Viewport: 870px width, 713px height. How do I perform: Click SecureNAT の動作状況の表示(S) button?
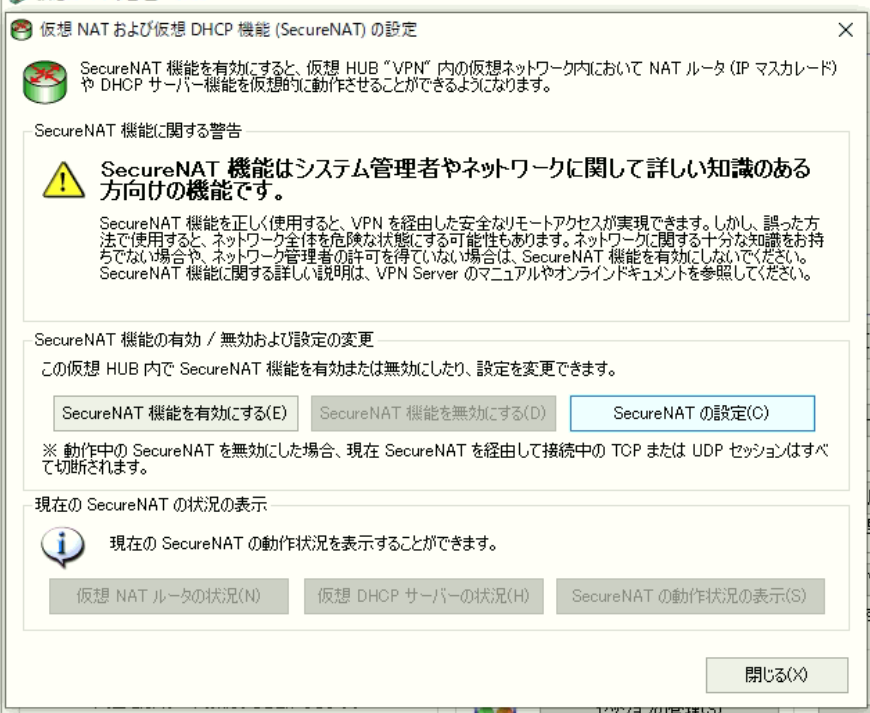click(690, 596)
